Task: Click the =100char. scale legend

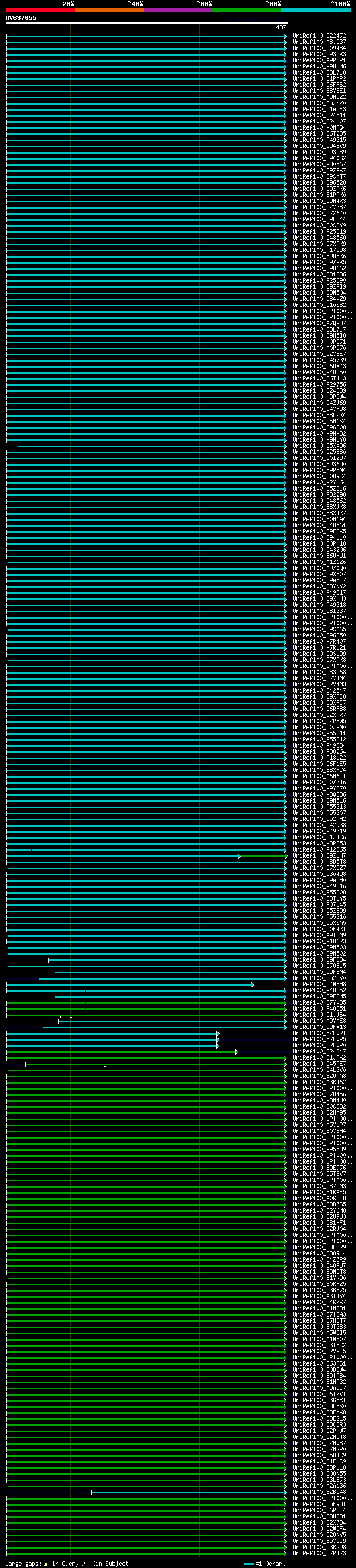Action: pyautogui.click(x=265, y=1564)
